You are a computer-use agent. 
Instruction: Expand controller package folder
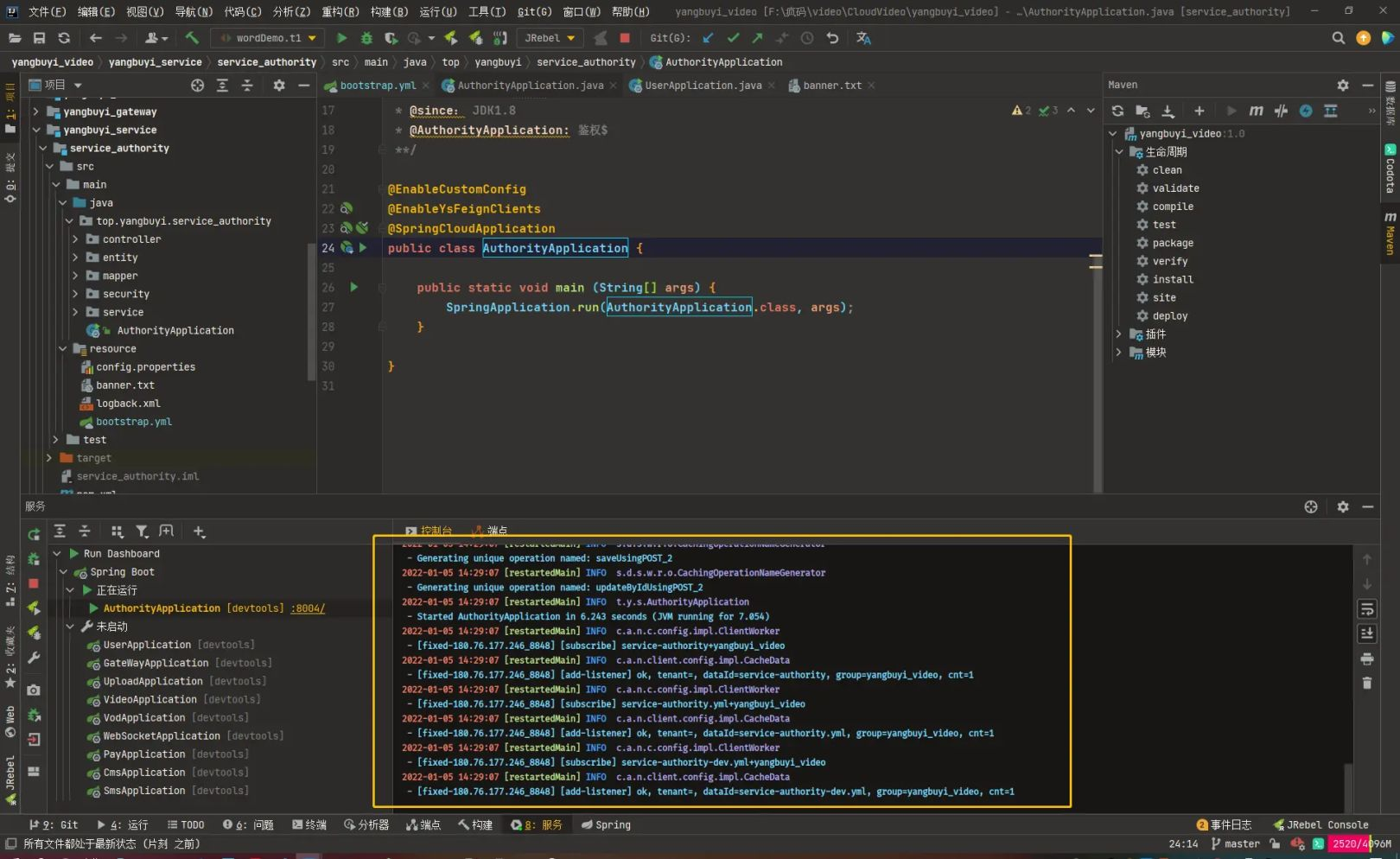tap(75, 239)
